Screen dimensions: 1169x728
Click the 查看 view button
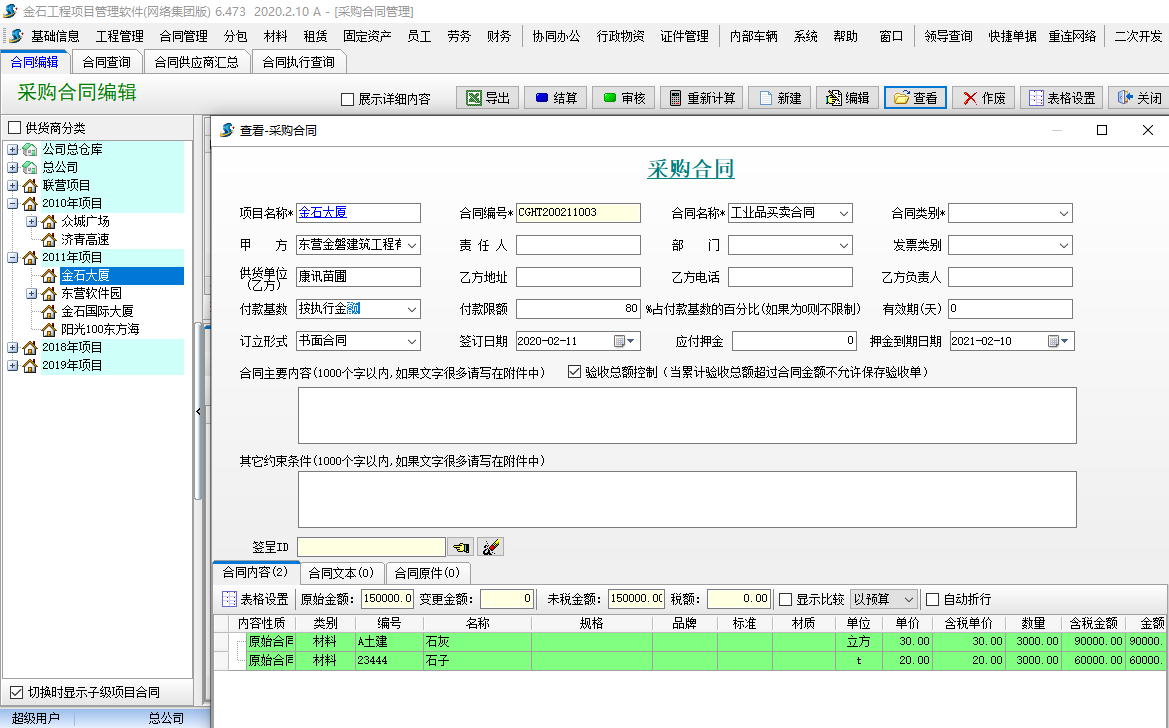click(913, 97)
